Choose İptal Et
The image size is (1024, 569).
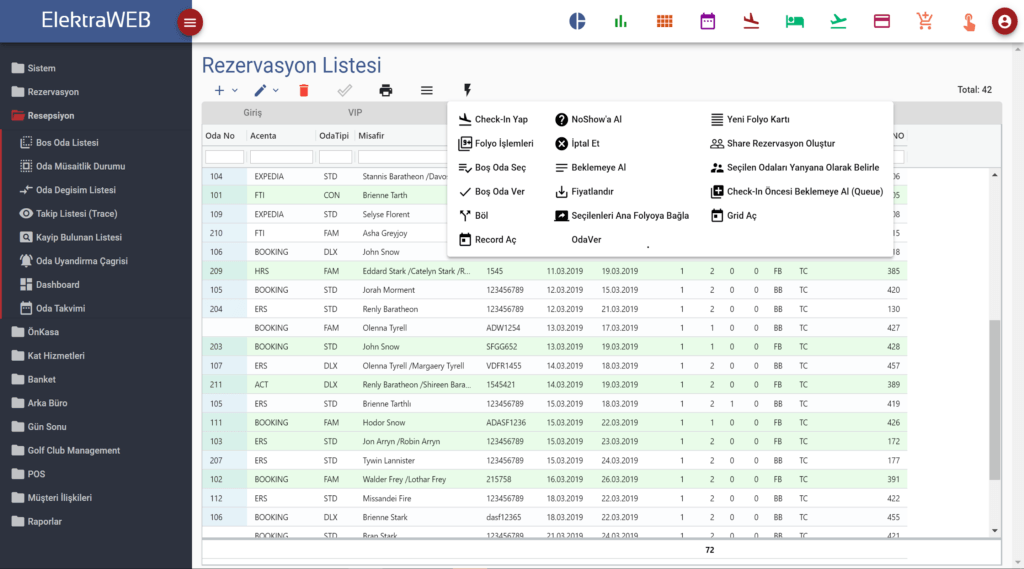point(577,144)
